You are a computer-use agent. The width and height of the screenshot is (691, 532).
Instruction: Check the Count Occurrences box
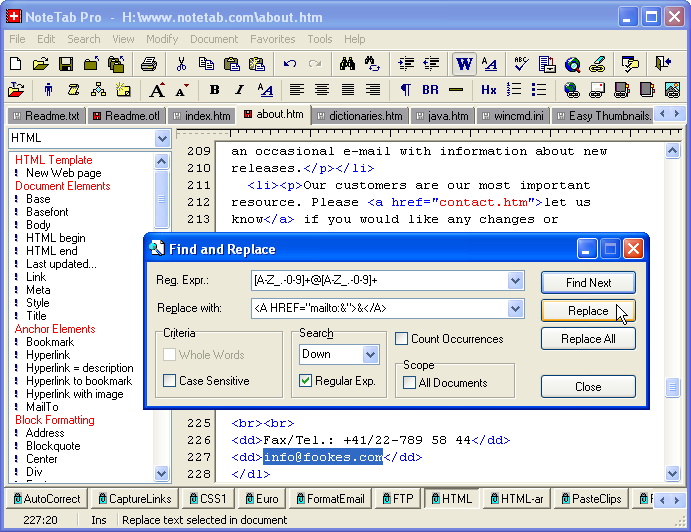click(x=401, y=339)
